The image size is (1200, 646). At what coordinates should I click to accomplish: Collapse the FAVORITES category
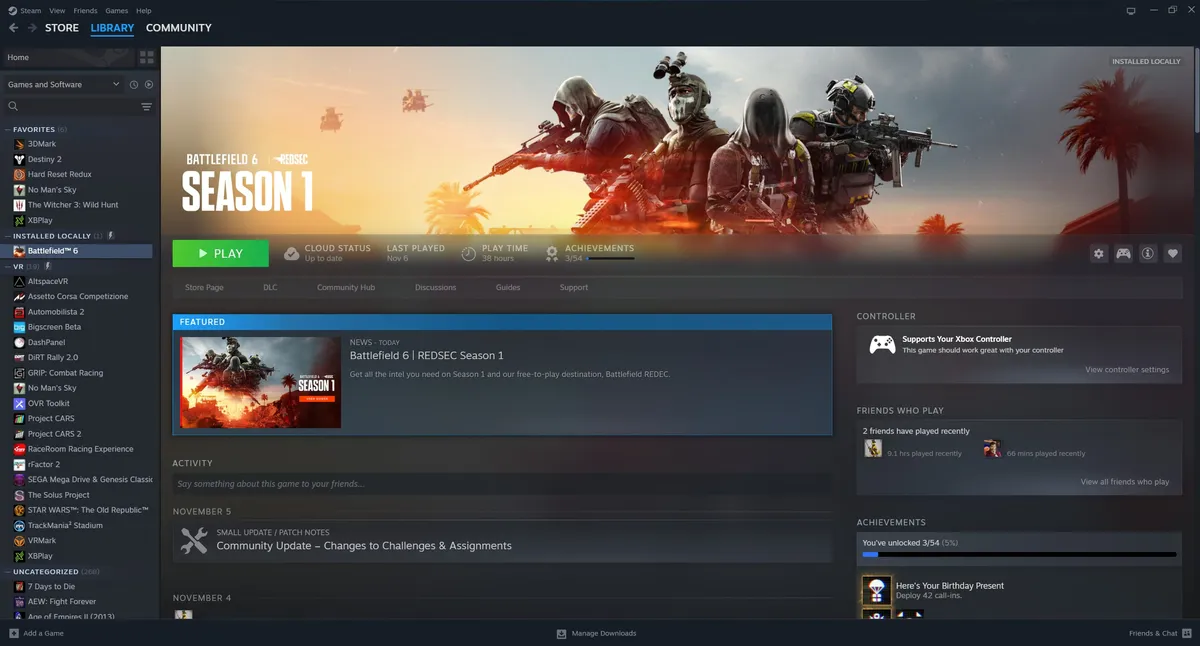tap(7, 130)
